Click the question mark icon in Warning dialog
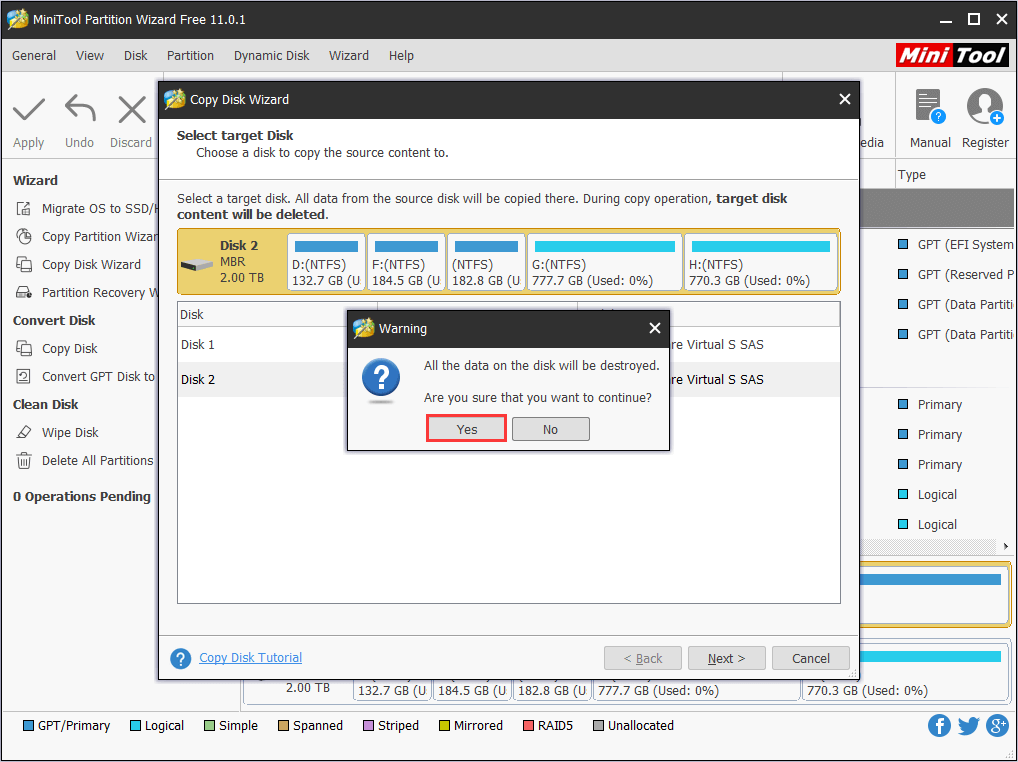This screenshot has height=762, width=1018. (381, 378)
